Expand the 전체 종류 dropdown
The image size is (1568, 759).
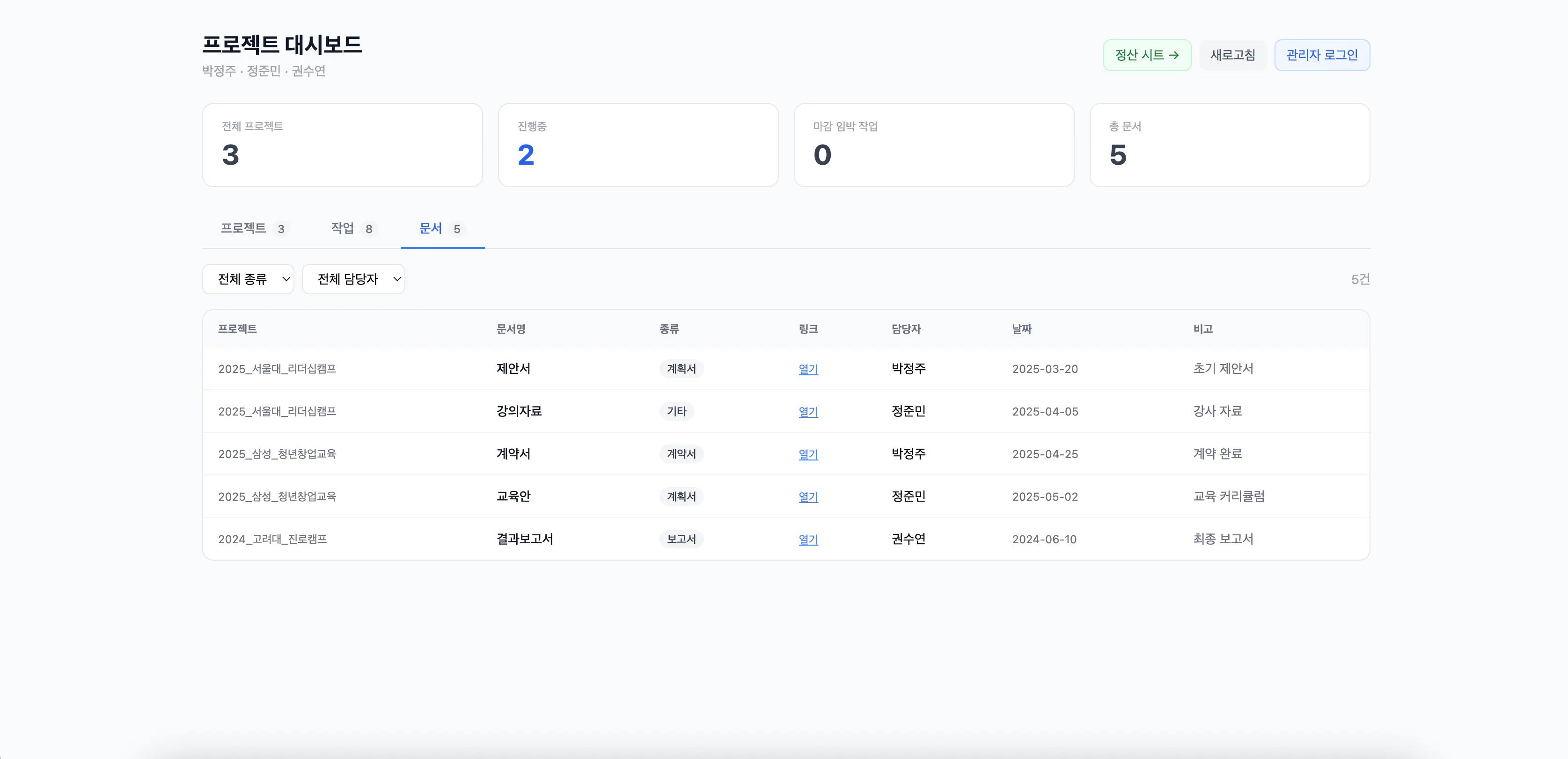point(249,279)
